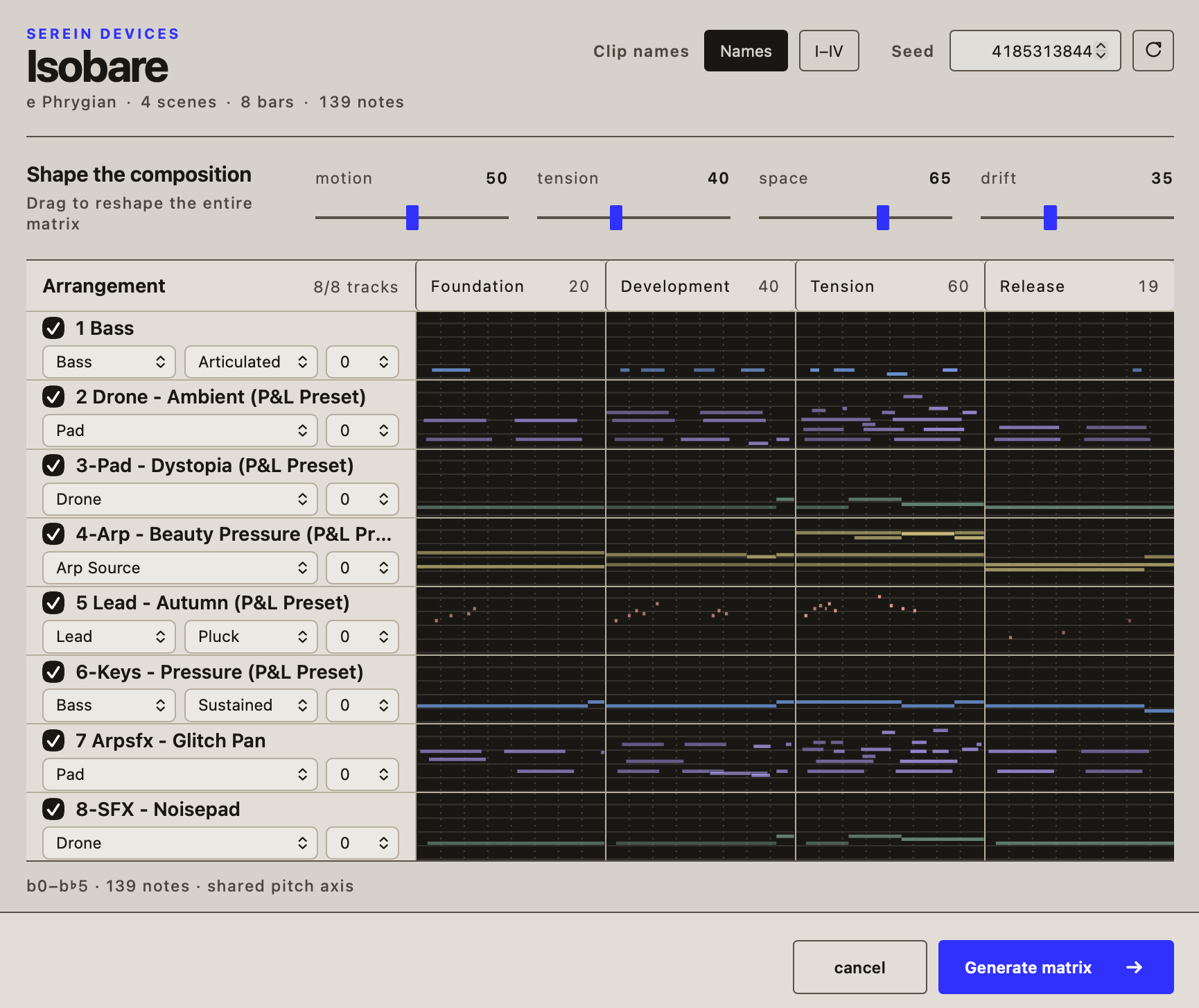Click the '4-Arp - Beauty Pressure' track name

[234, 534]
